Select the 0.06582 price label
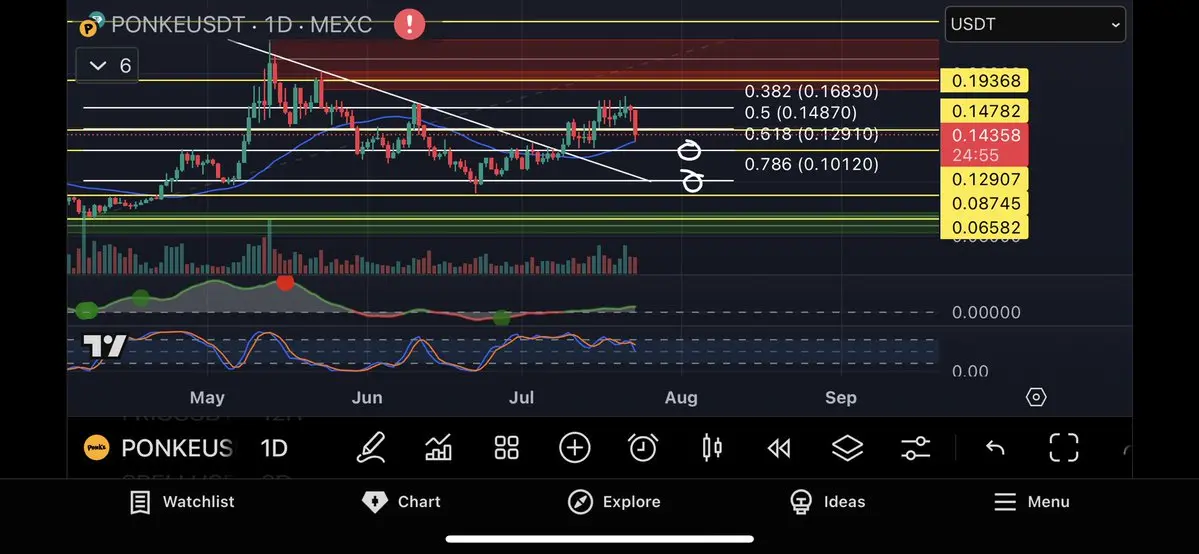Screen dimensions: 1199x554 [983, 227]
